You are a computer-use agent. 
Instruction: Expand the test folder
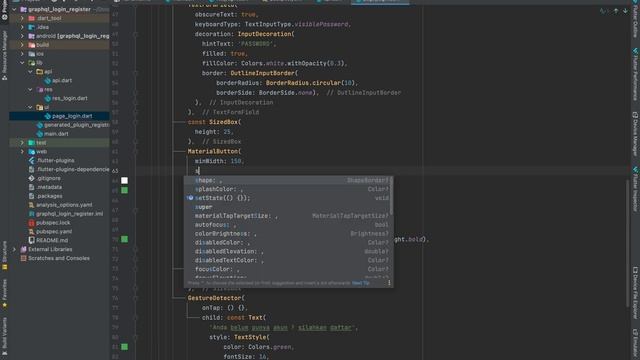click(22, 142)
